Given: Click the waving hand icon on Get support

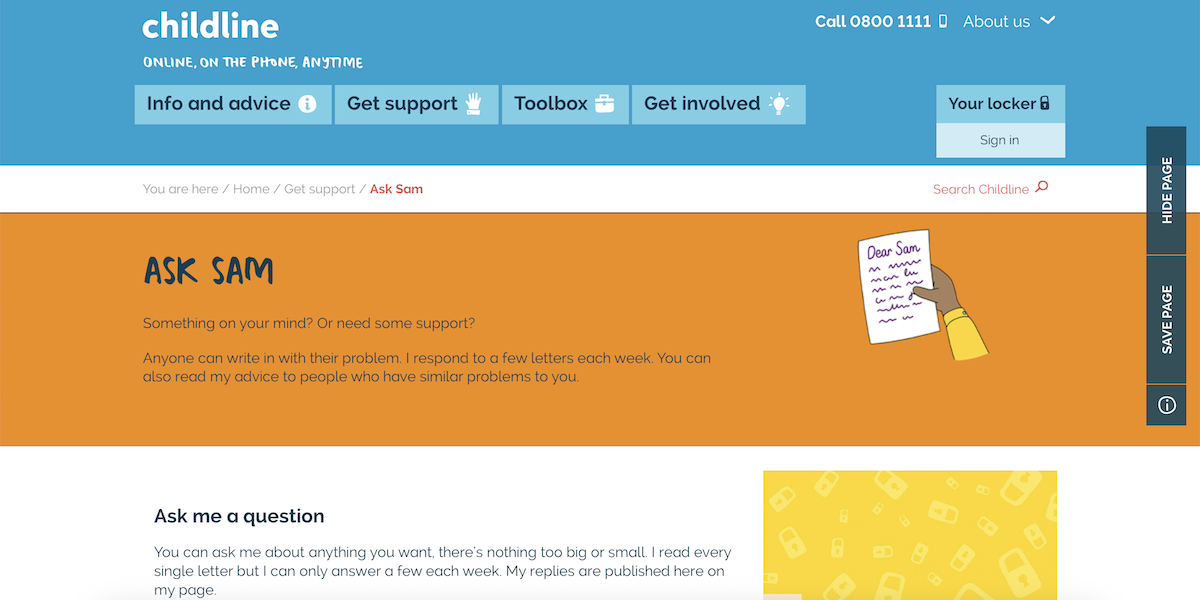Looking at the screenshot, I should (x=475, y=104).
